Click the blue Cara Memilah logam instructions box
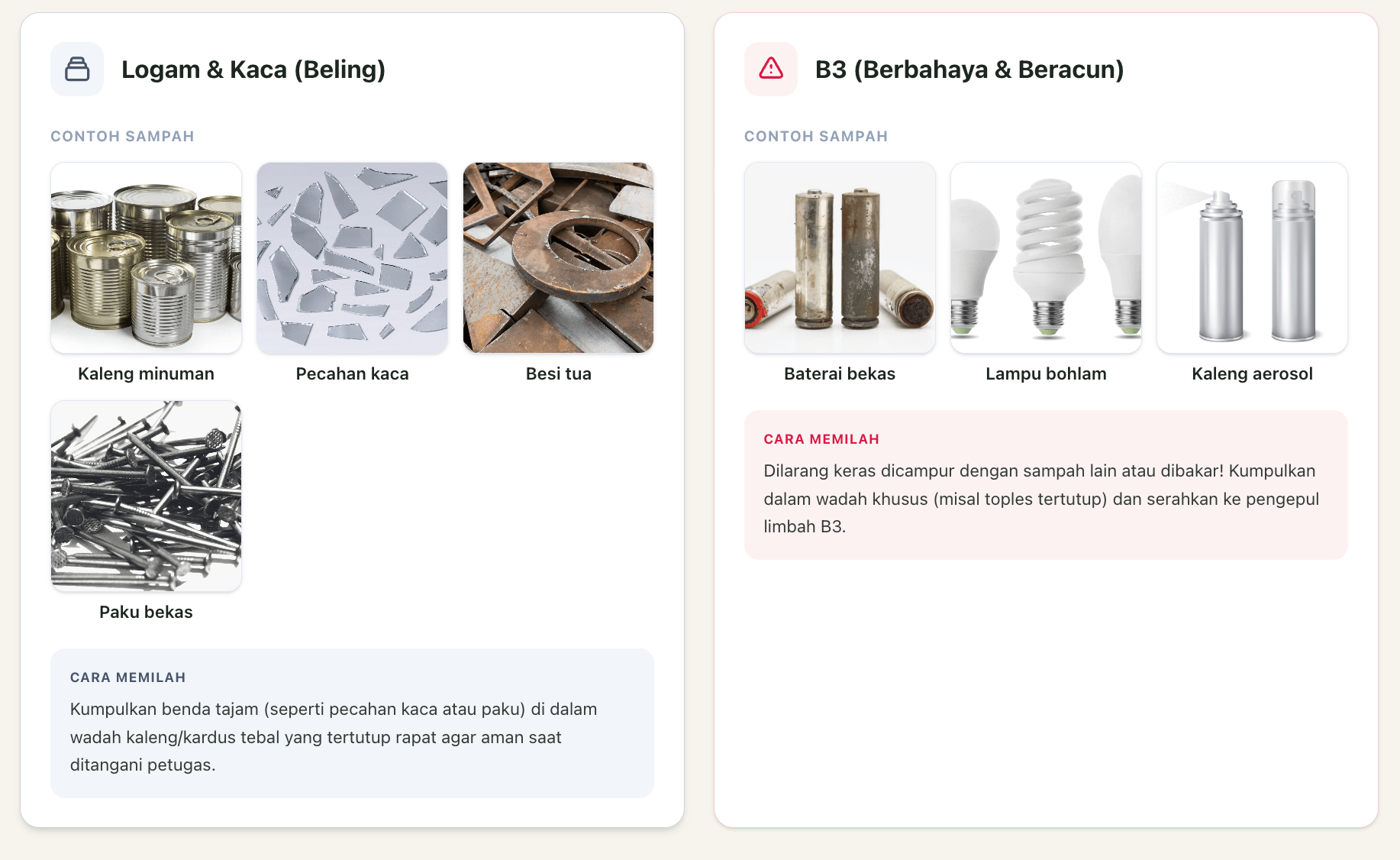This screenshot has width=1400, height=860. coord(353,723)
